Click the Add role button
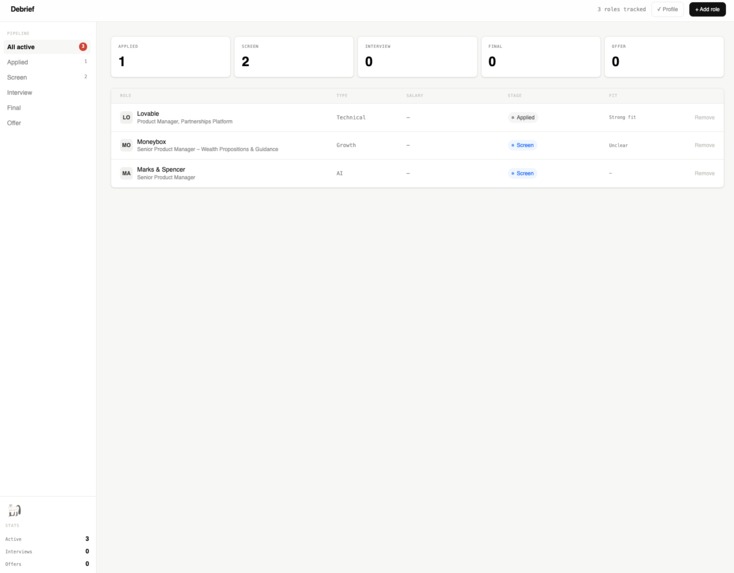This screenshot has width=734, height=573. pos(707,9)
